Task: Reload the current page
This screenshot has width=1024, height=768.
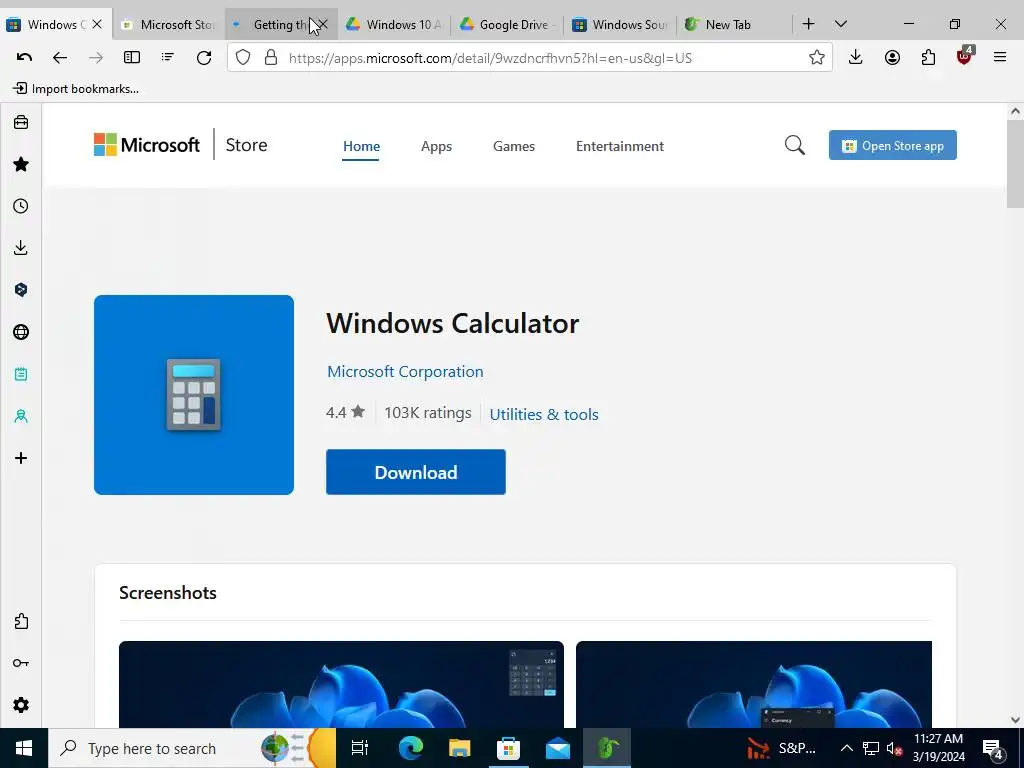Action: click(204, 57)
